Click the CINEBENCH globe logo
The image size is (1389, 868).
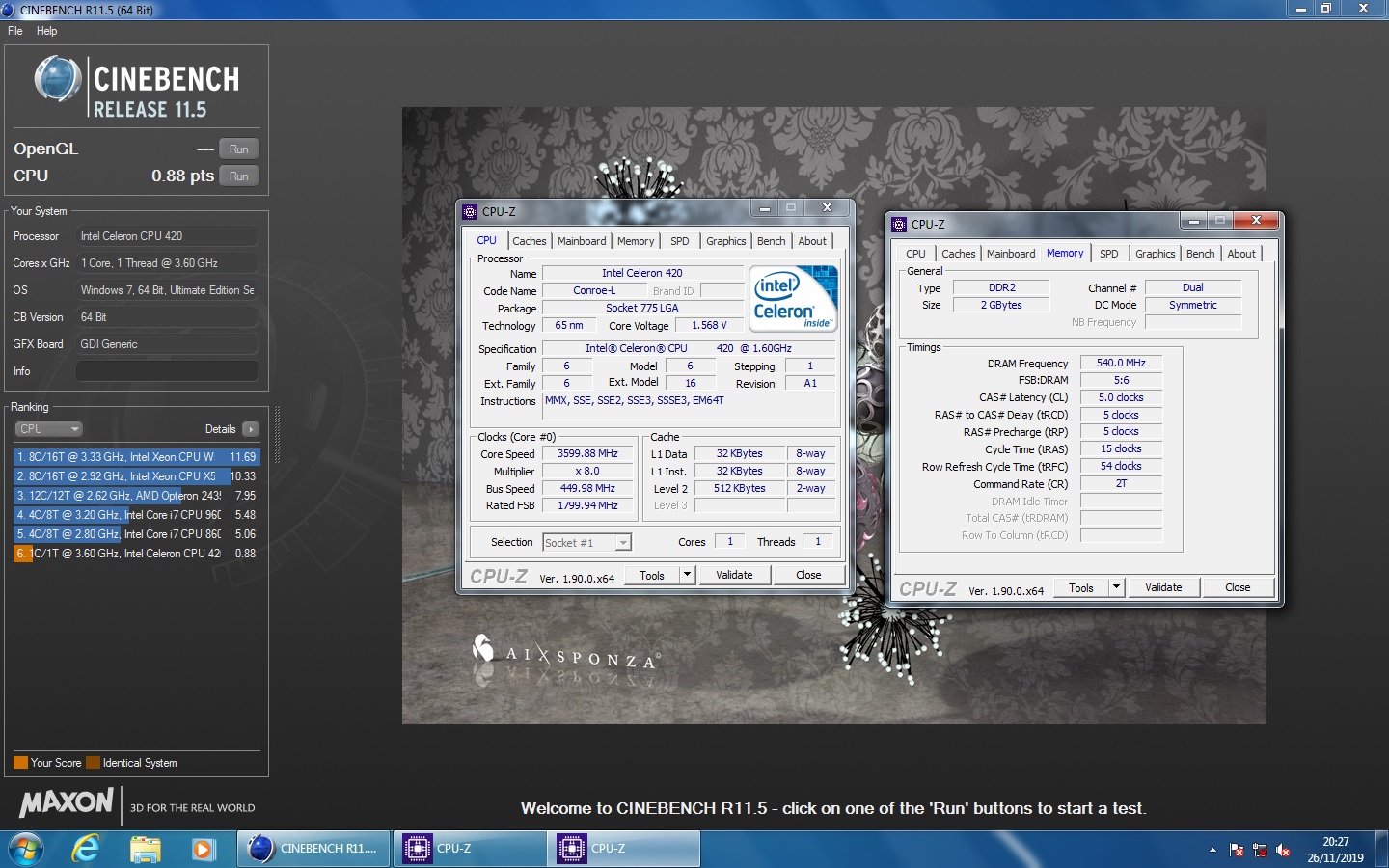58,79
